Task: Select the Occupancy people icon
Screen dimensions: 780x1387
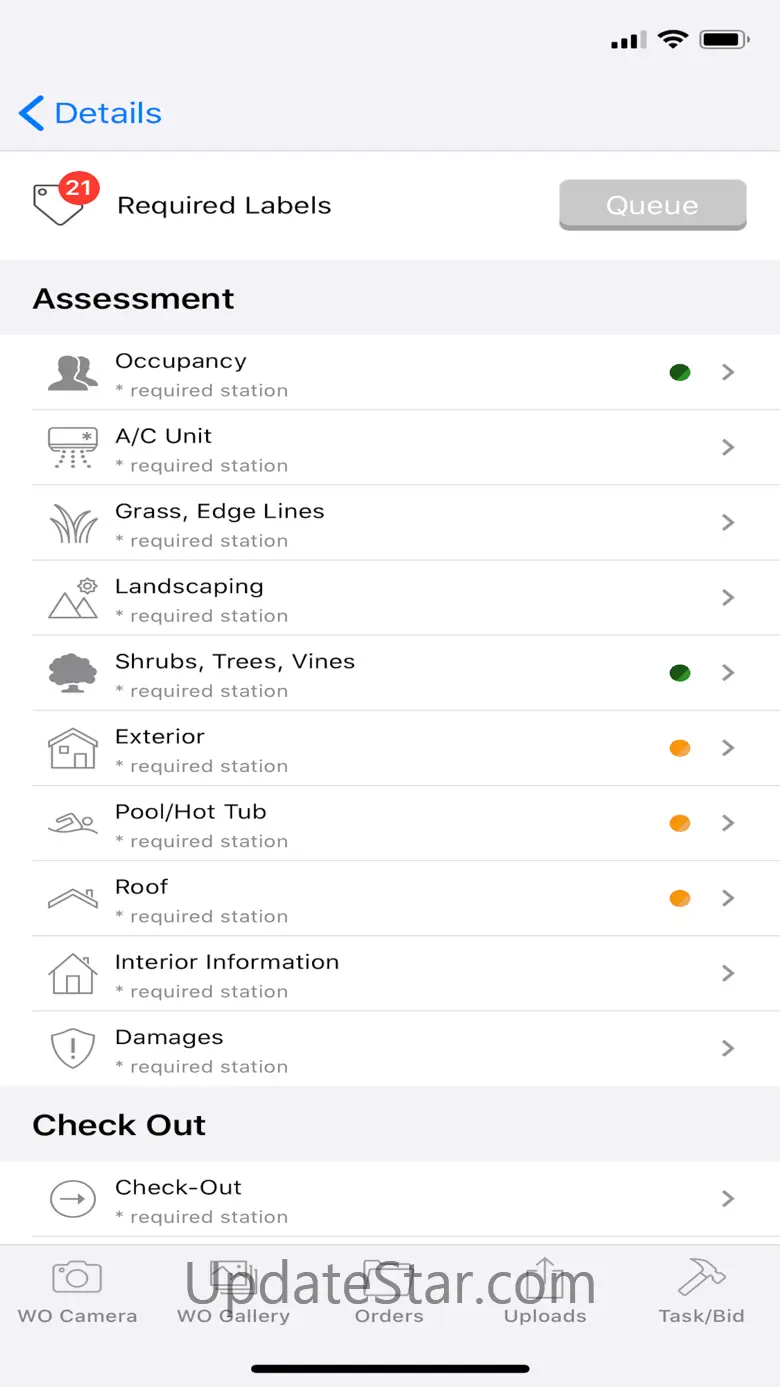Action: coord(73,372)
